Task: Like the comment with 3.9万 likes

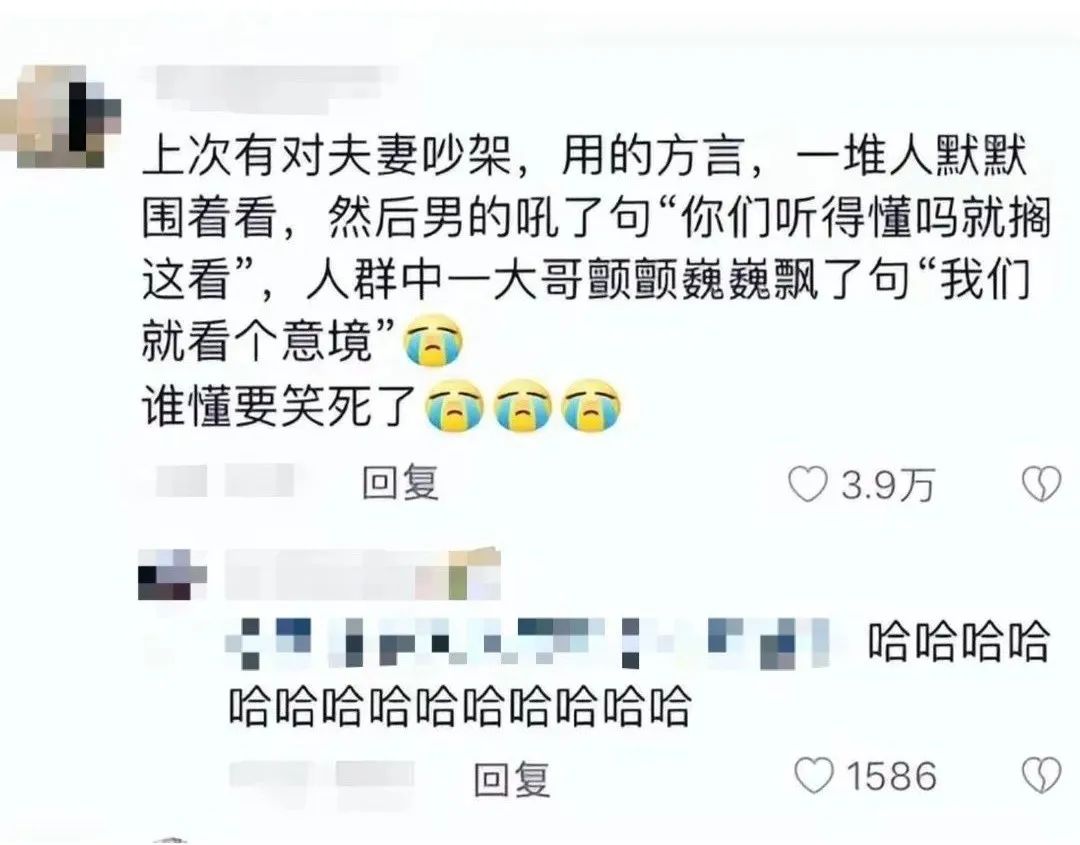Action: (807, 484)
